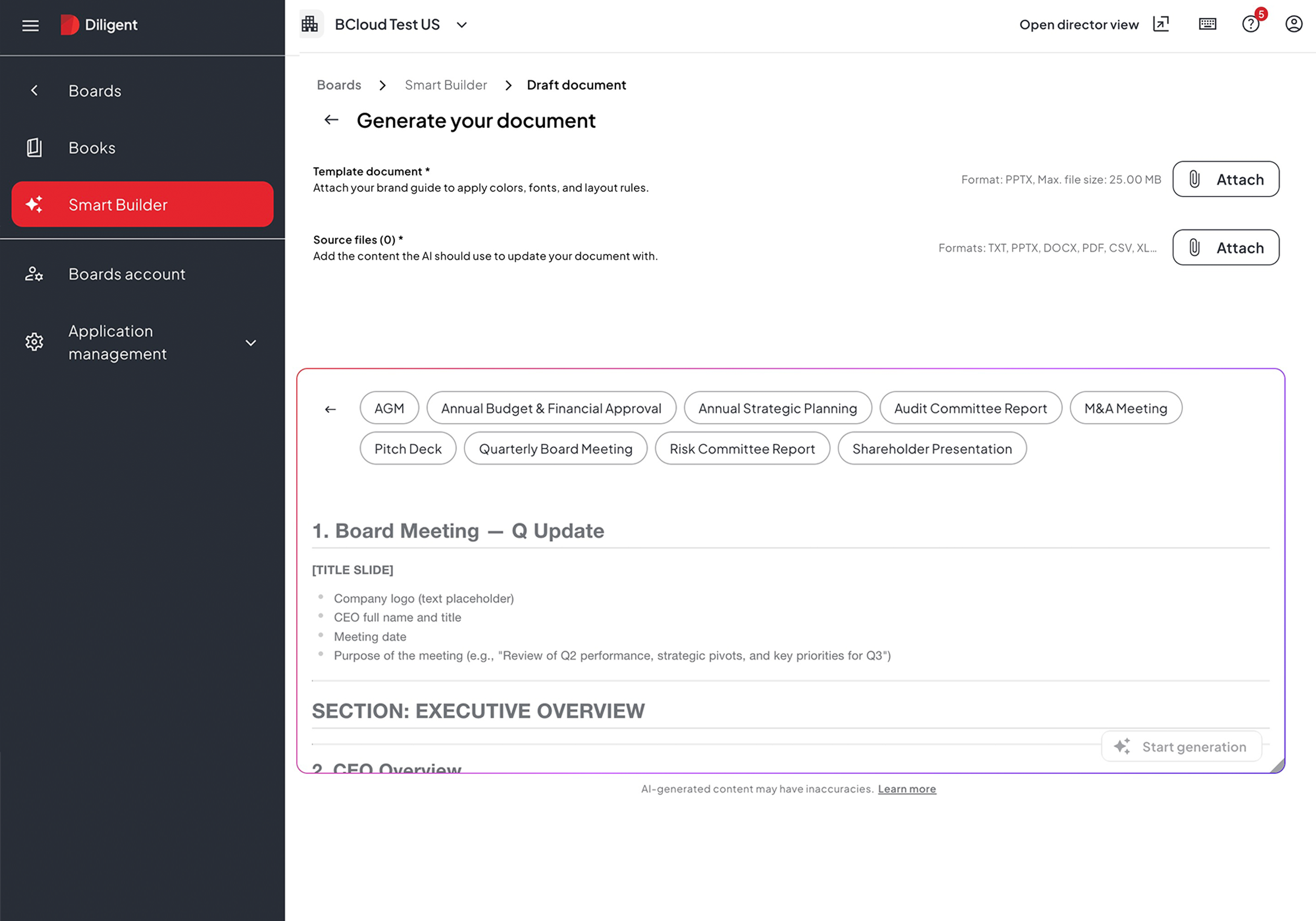
Task: Click Smart Builder breadcrumb link
Action: pyautogui.click(x=446, y=85)
